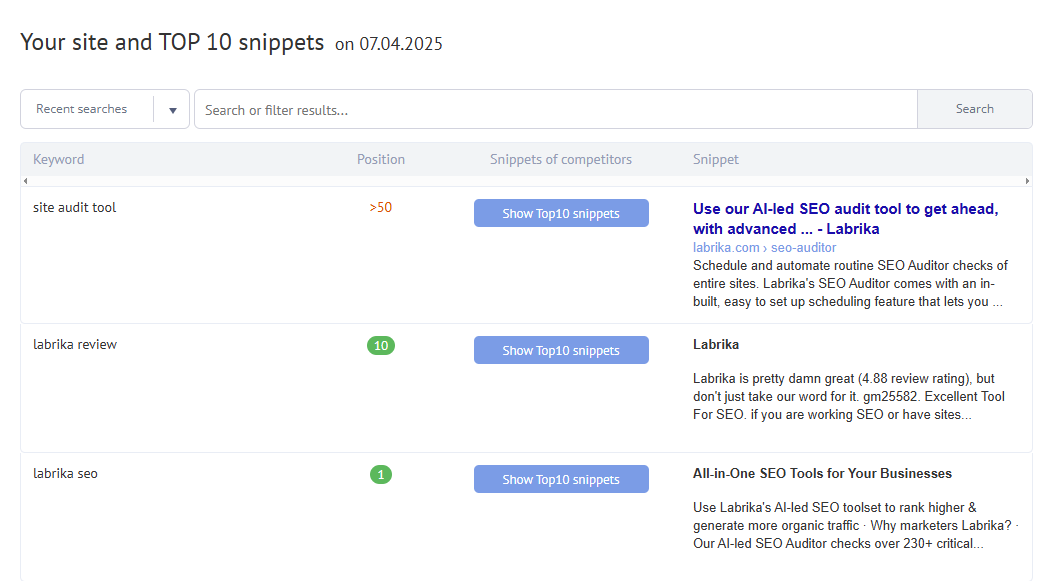
Task: Click the 'Labrika is pretty damn great' snippet text
Action: (x=849, y=397)
